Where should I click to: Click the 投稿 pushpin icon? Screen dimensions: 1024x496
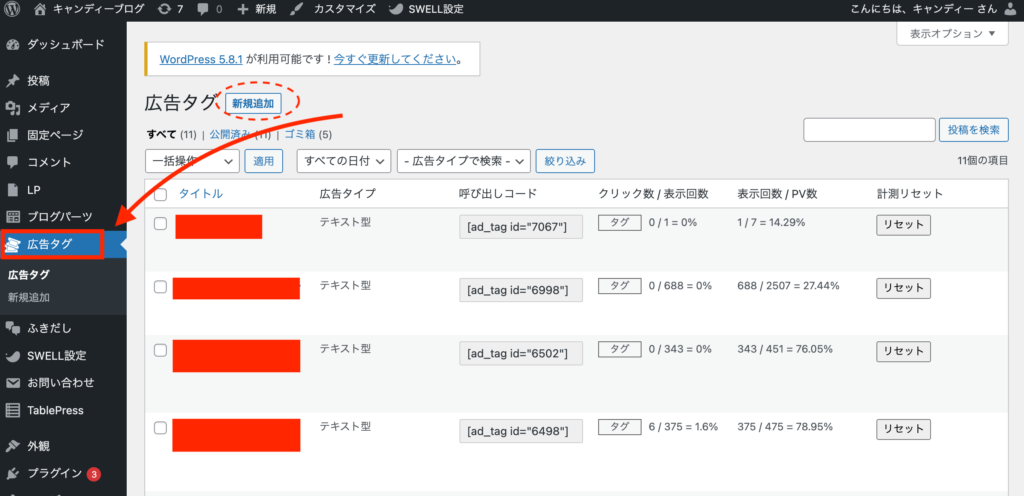[13, 81]
